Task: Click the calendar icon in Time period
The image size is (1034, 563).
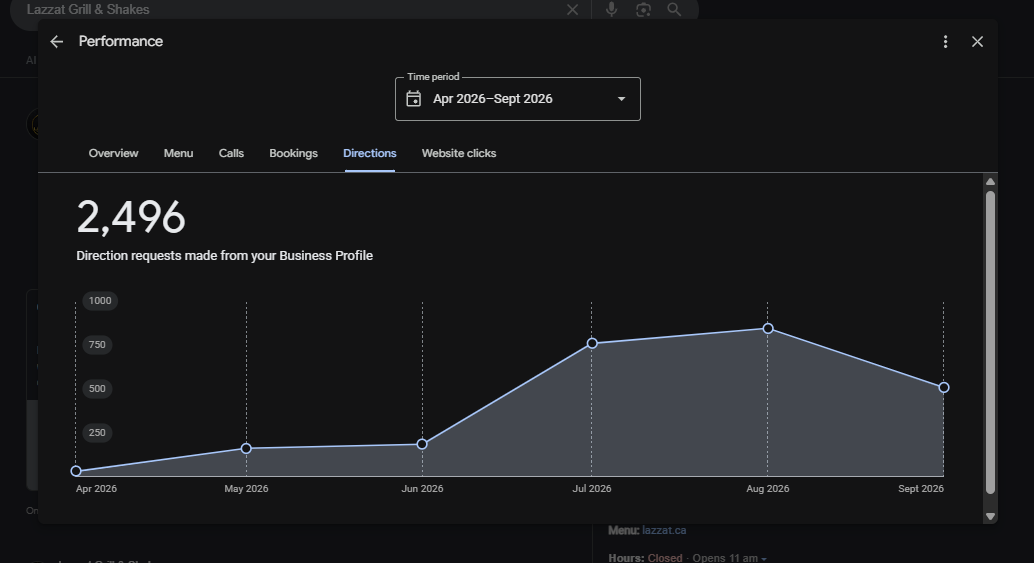Action: (413, 99)
